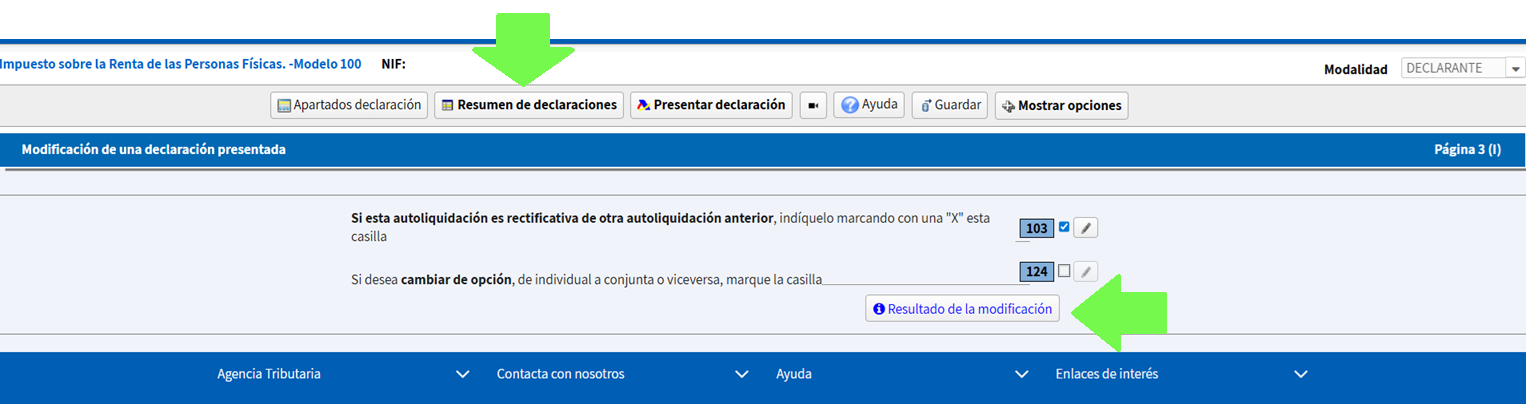Uncheck rectificativa checkbox 103
The image size is (1526, 404).
point(1064,227)
